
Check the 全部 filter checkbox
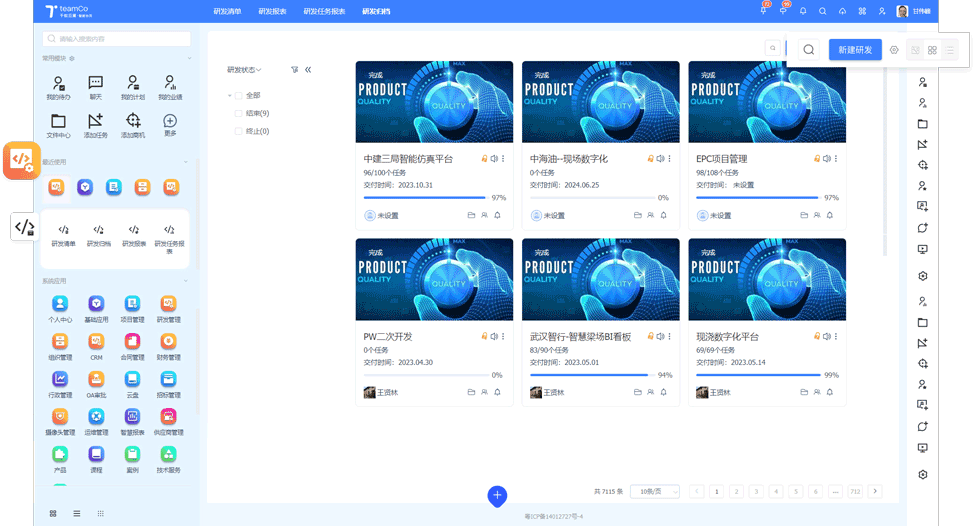pos(238,96)
